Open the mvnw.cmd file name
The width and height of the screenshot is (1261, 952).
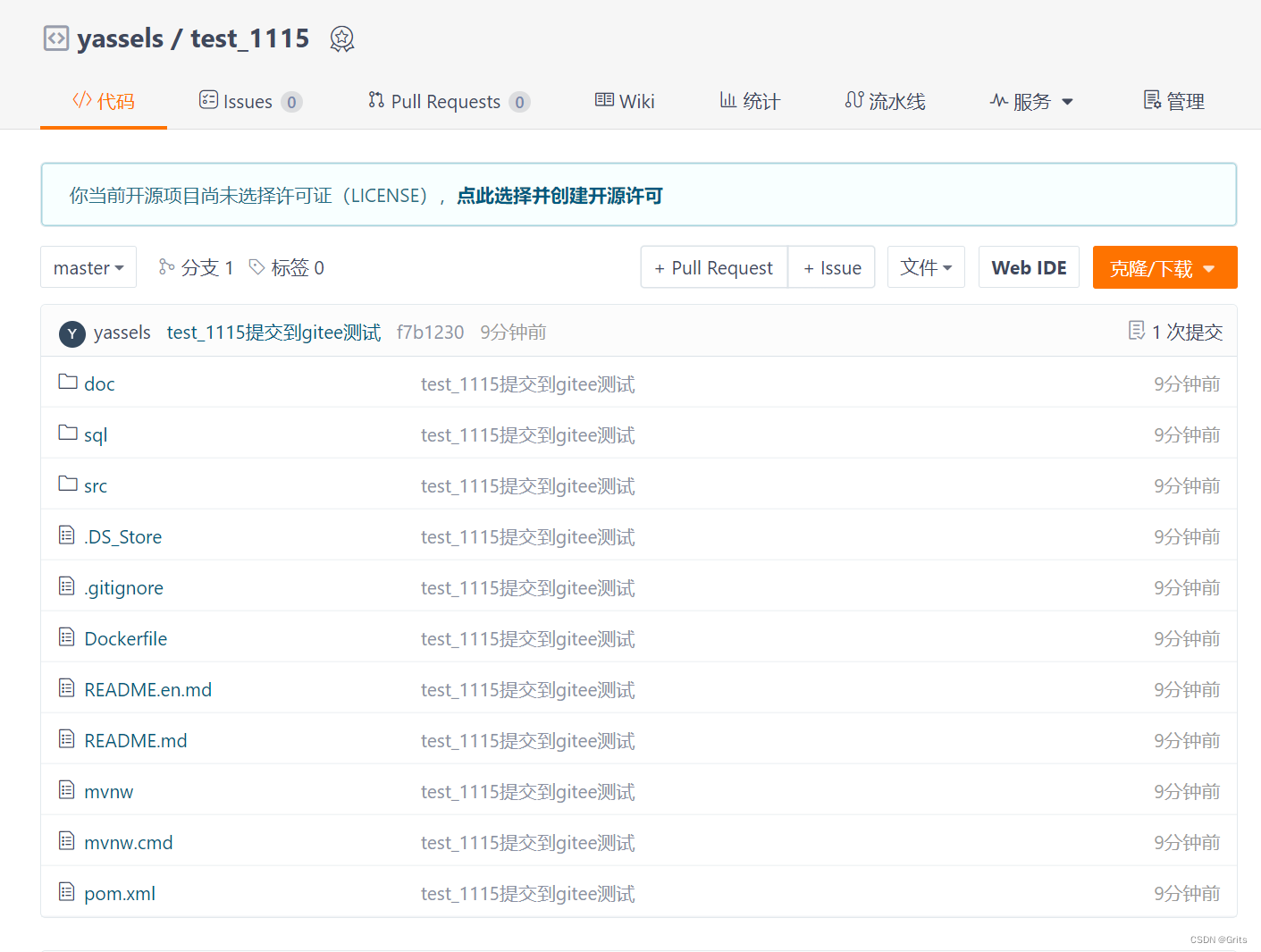(x=129, y=842)
